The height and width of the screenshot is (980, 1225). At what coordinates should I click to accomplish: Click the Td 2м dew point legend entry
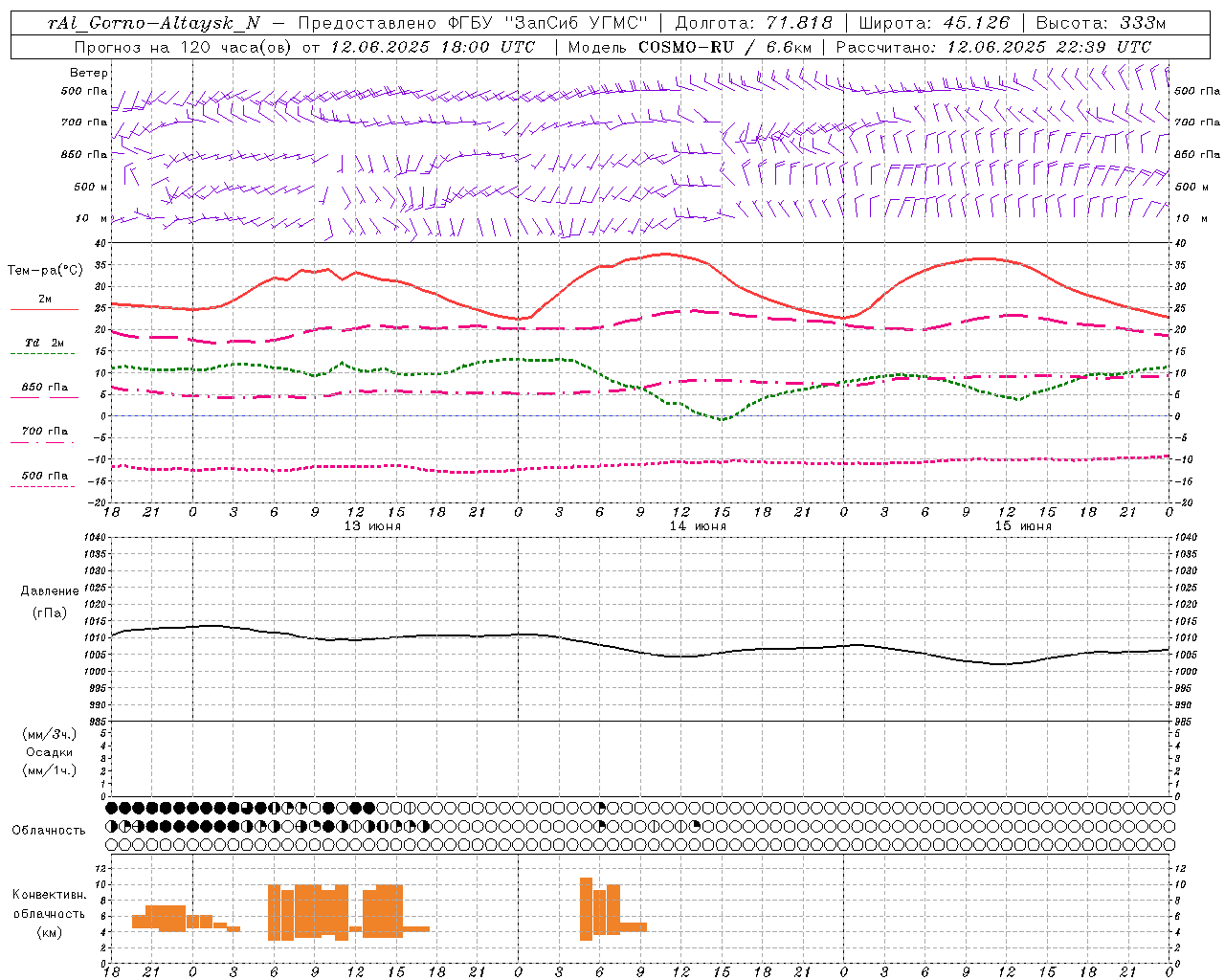click(45, 343)
